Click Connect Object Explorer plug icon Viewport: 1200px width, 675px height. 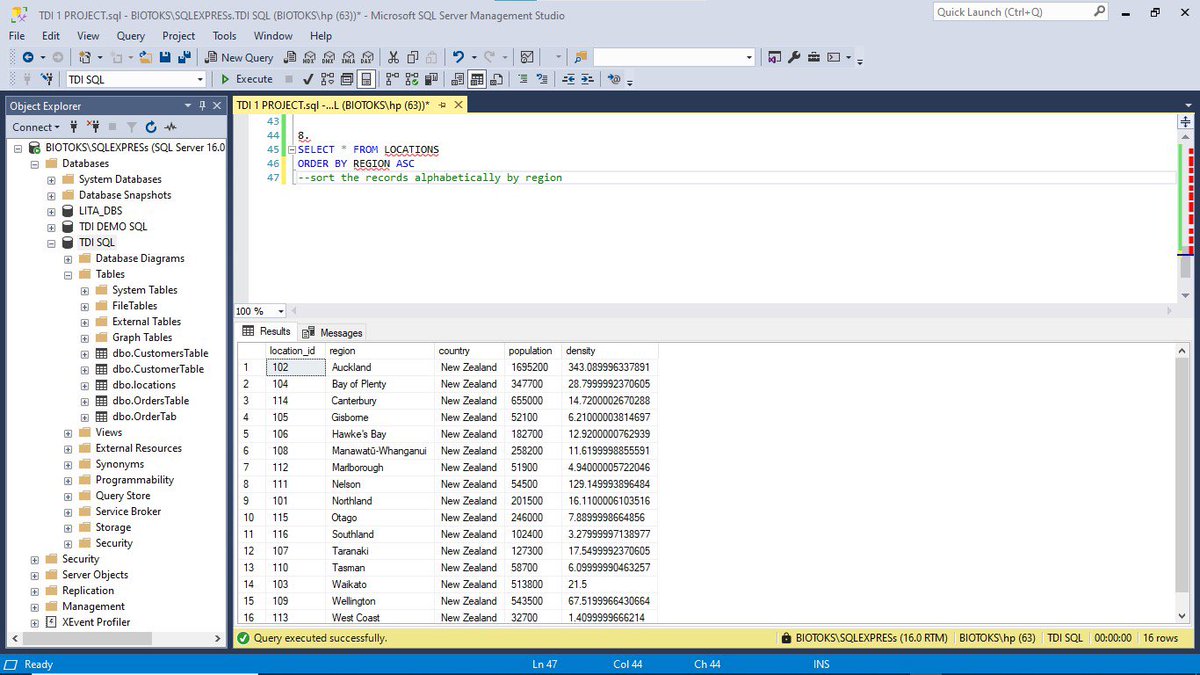tap(75, 127)
